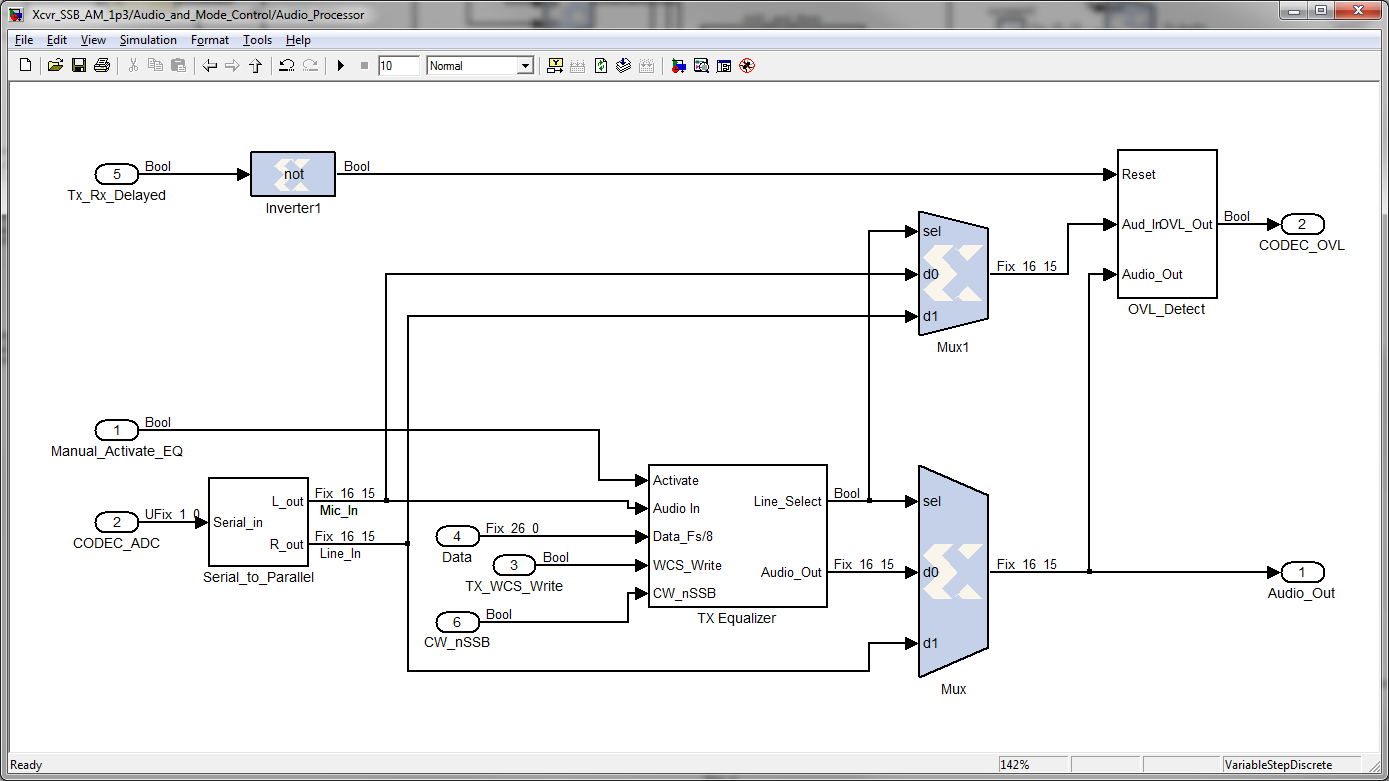Click the Fix_26_0 signal type label
This screenshot has width=1389, height=781.
click(512, 528)
